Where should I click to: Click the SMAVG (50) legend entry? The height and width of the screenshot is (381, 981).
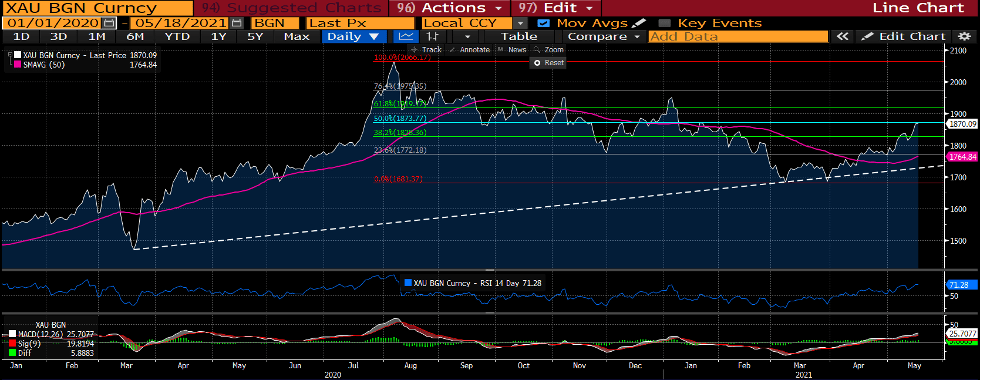click(x=43, y=65)
